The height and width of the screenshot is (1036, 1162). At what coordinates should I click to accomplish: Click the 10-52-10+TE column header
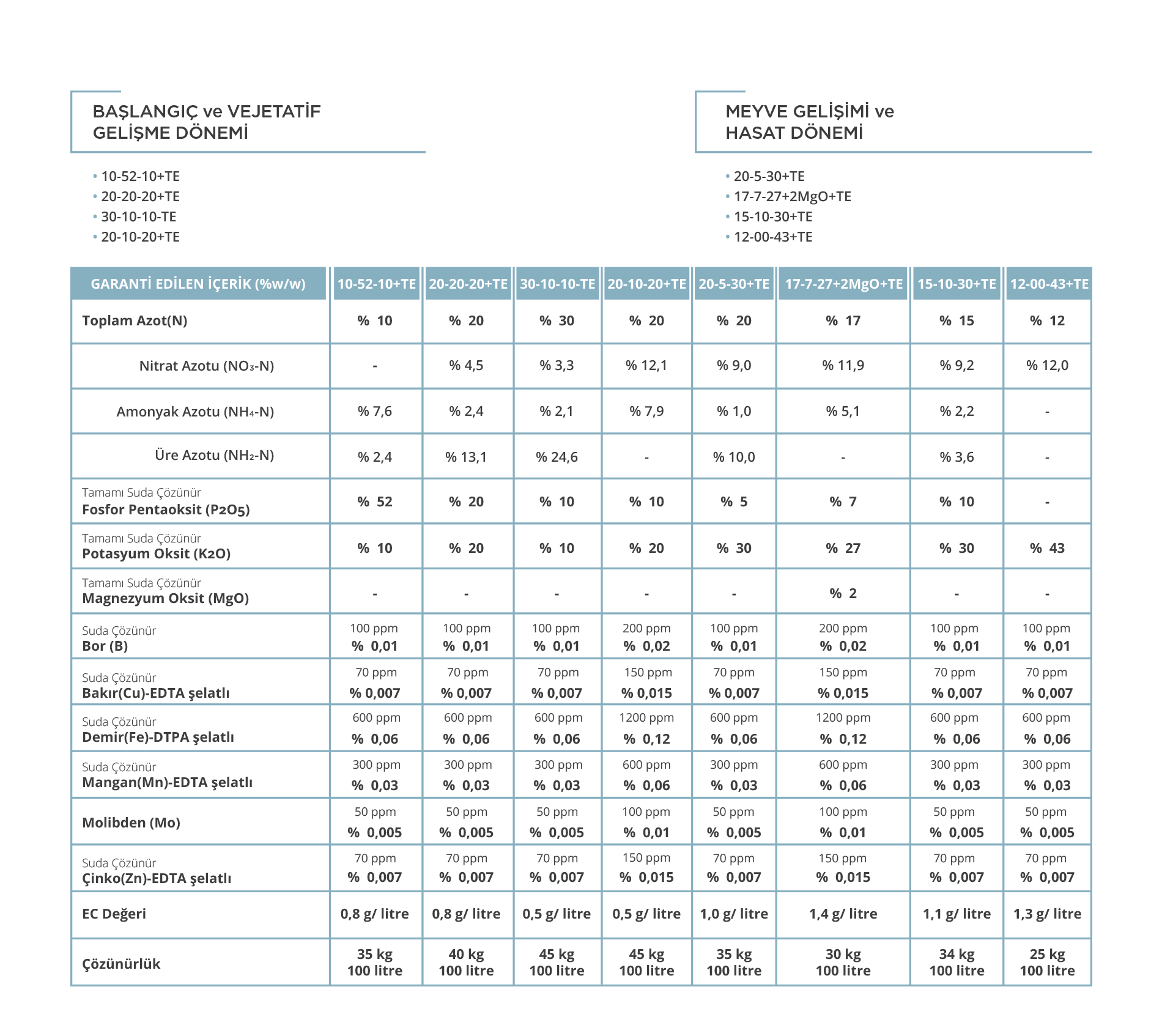[x=376, y=284]
